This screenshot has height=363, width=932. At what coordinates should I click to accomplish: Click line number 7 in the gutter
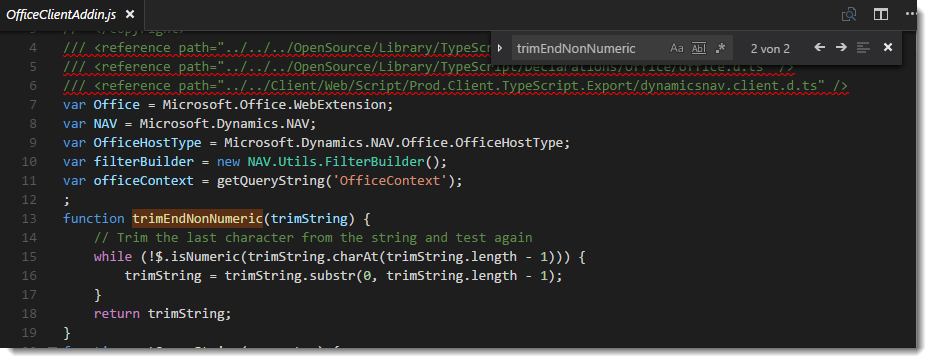point(33,105)
